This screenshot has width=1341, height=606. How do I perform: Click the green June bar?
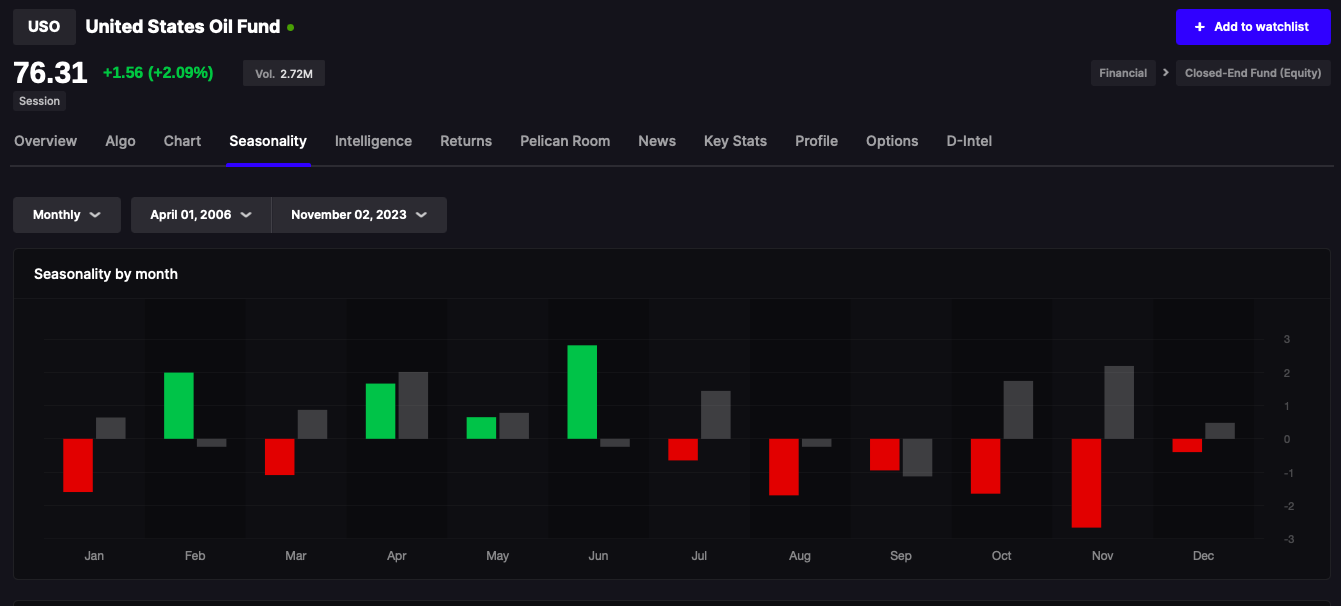582,392
